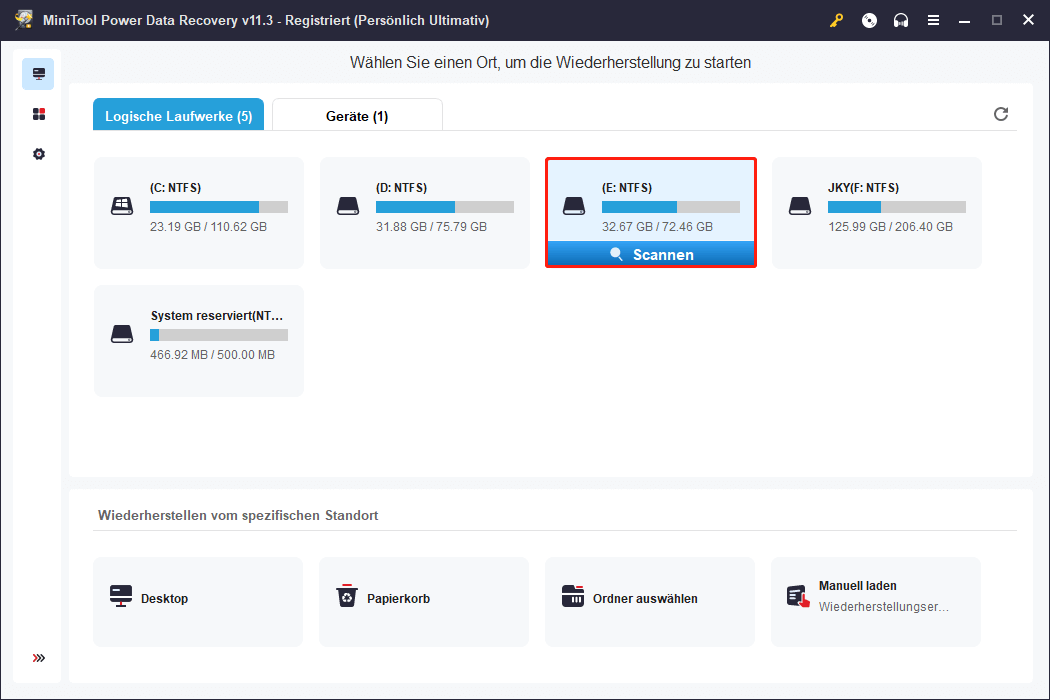The image size is (1050, 700).
Task: Open the license key registration icon
Action: coord(836,19)
